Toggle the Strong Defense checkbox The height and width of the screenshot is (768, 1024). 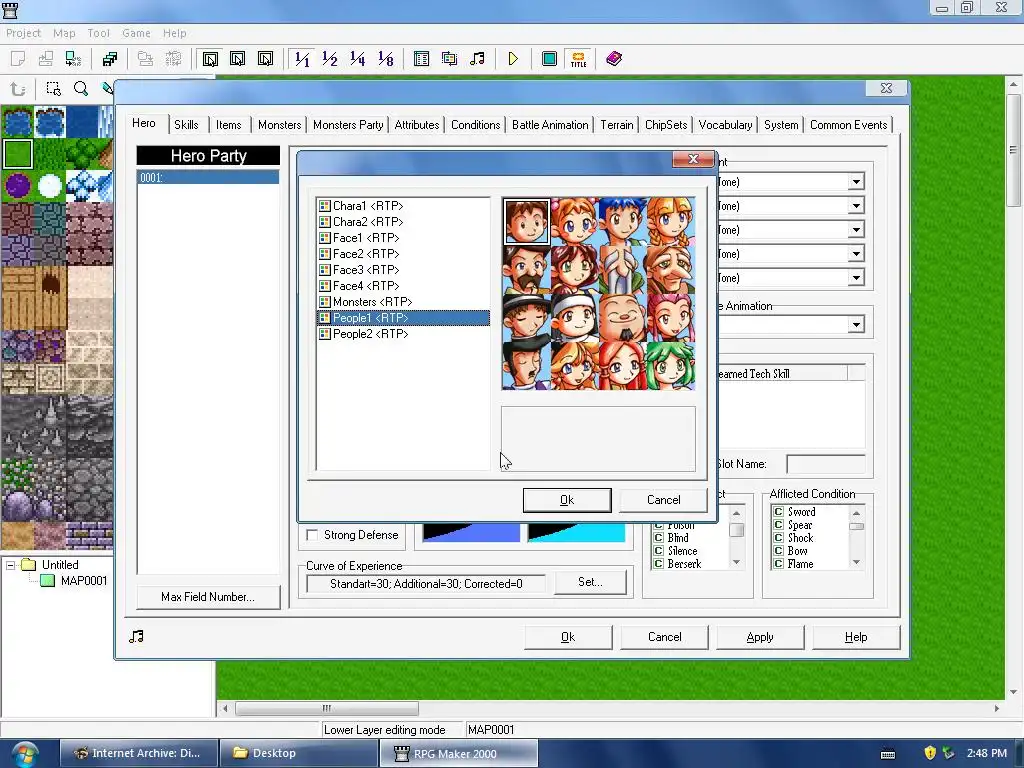(312, 535)
